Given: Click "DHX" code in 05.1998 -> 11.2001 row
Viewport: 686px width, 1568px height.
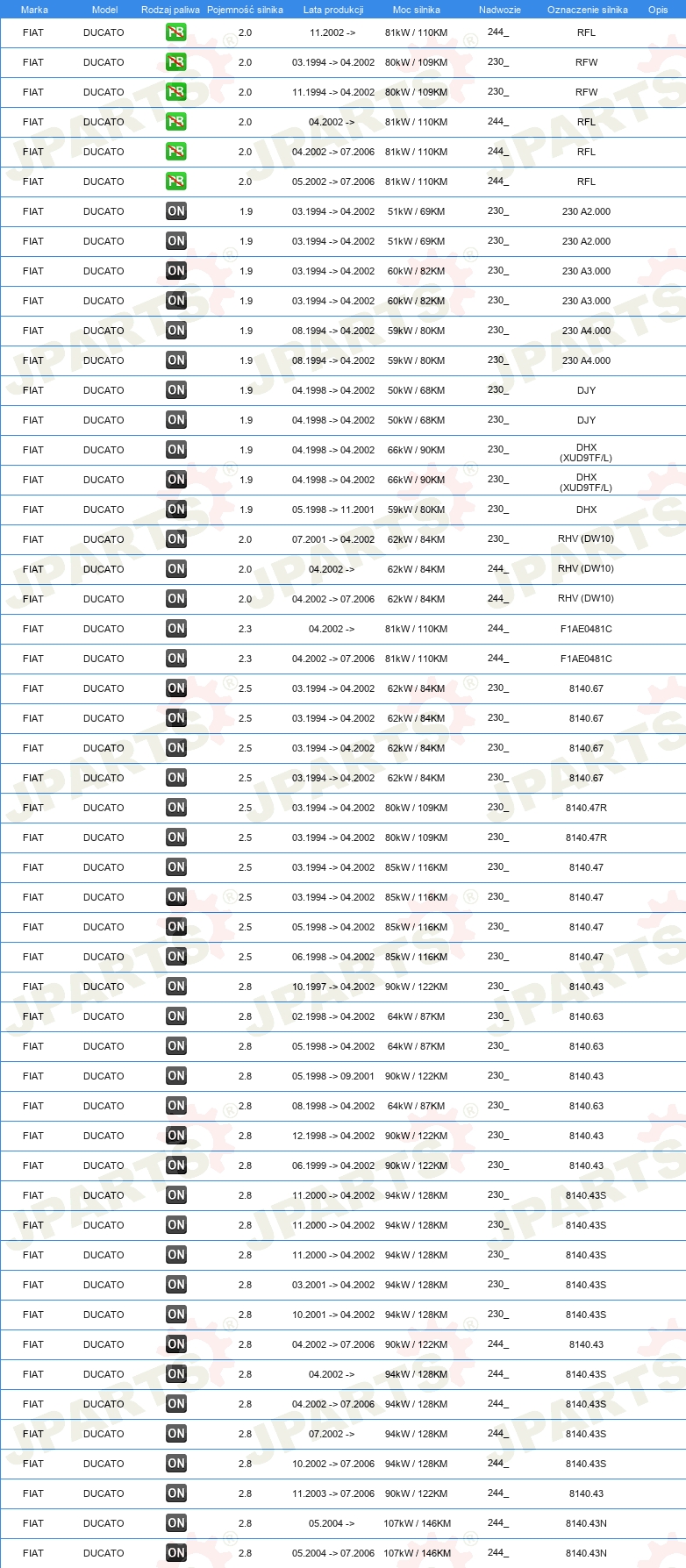Looking at the screenshot, I should (586, 510).
